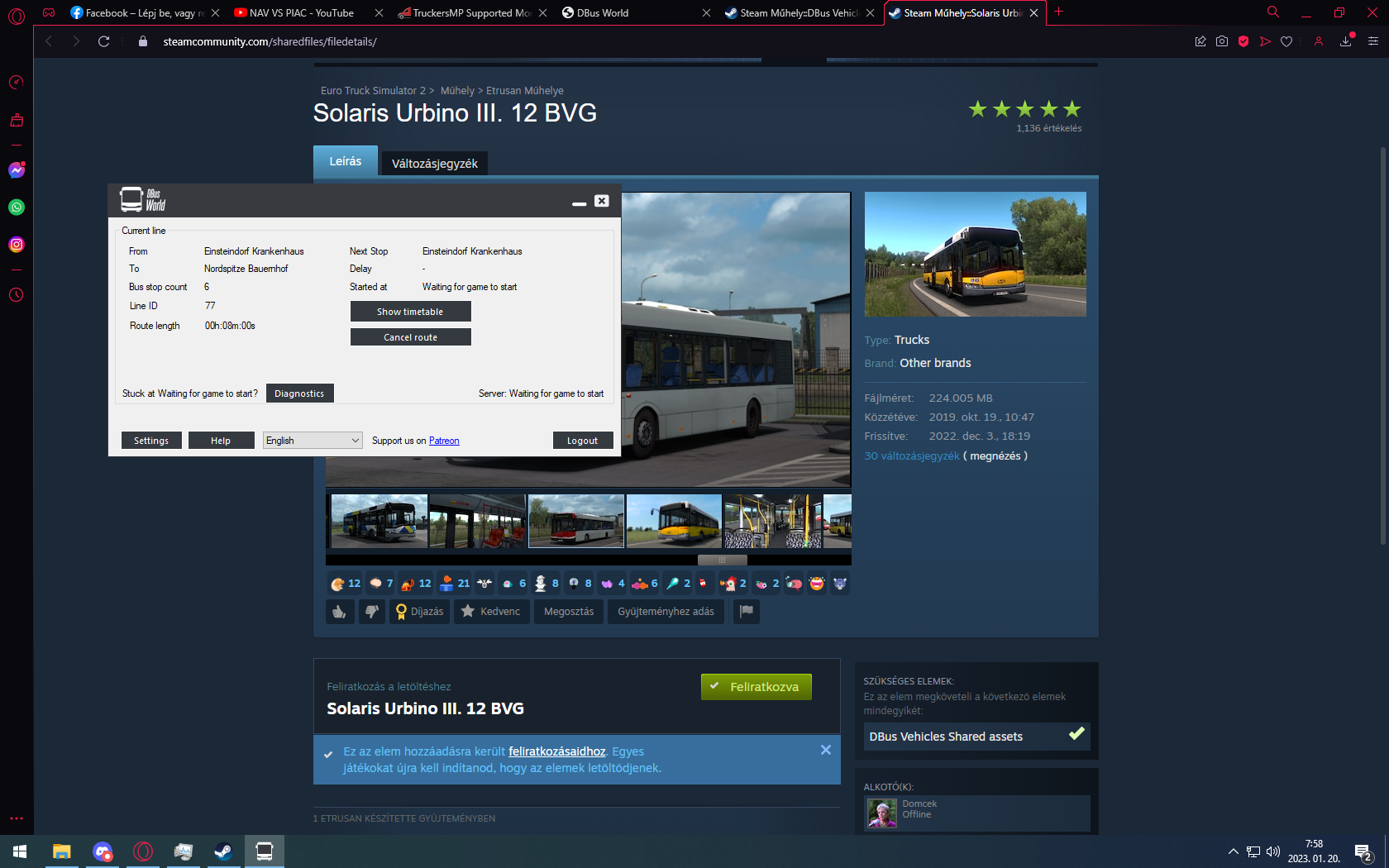
Task: Click the Logout button
Action: coord(582,441)
